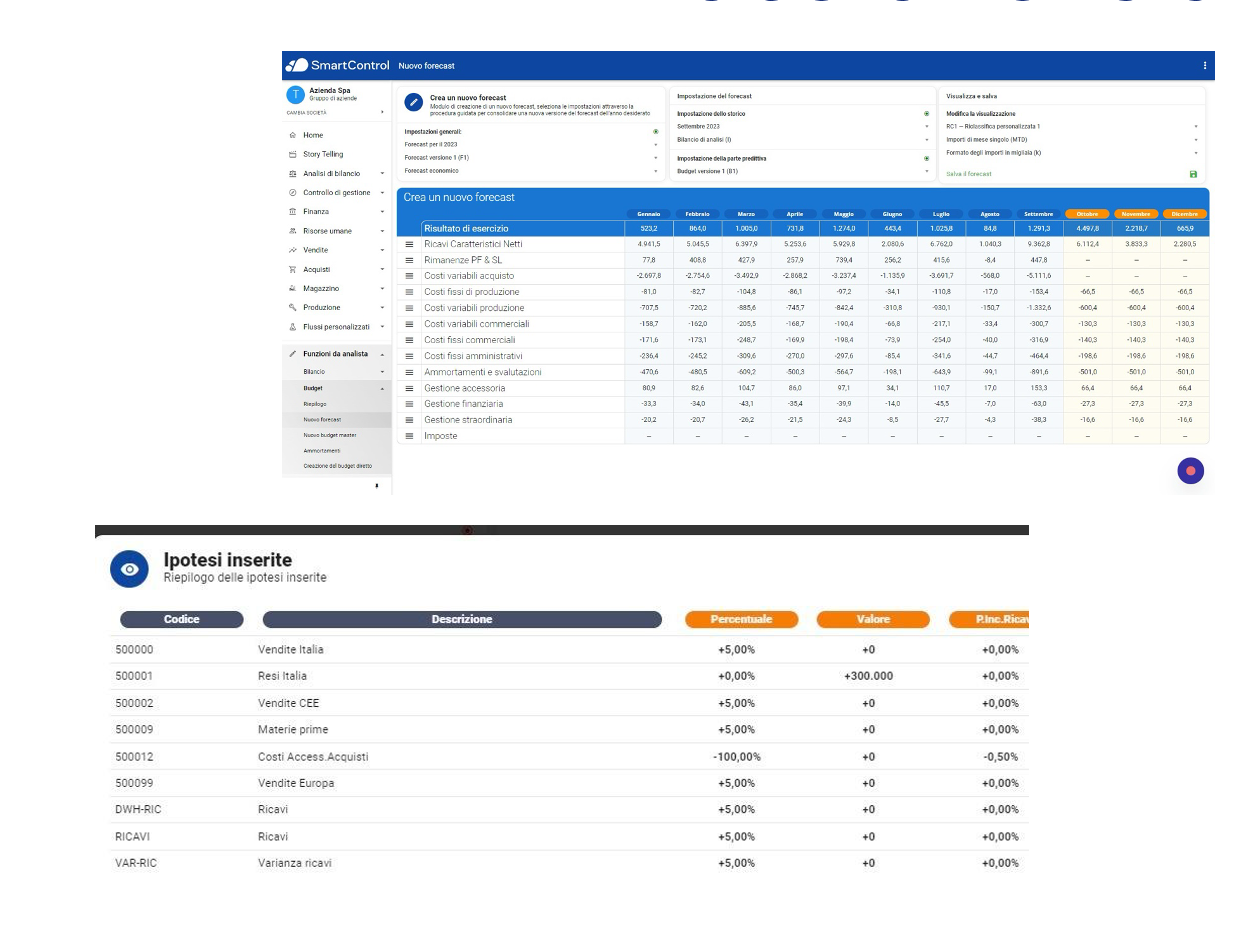Click the eye icon next to Ipotesi inserite

point(129,568)
